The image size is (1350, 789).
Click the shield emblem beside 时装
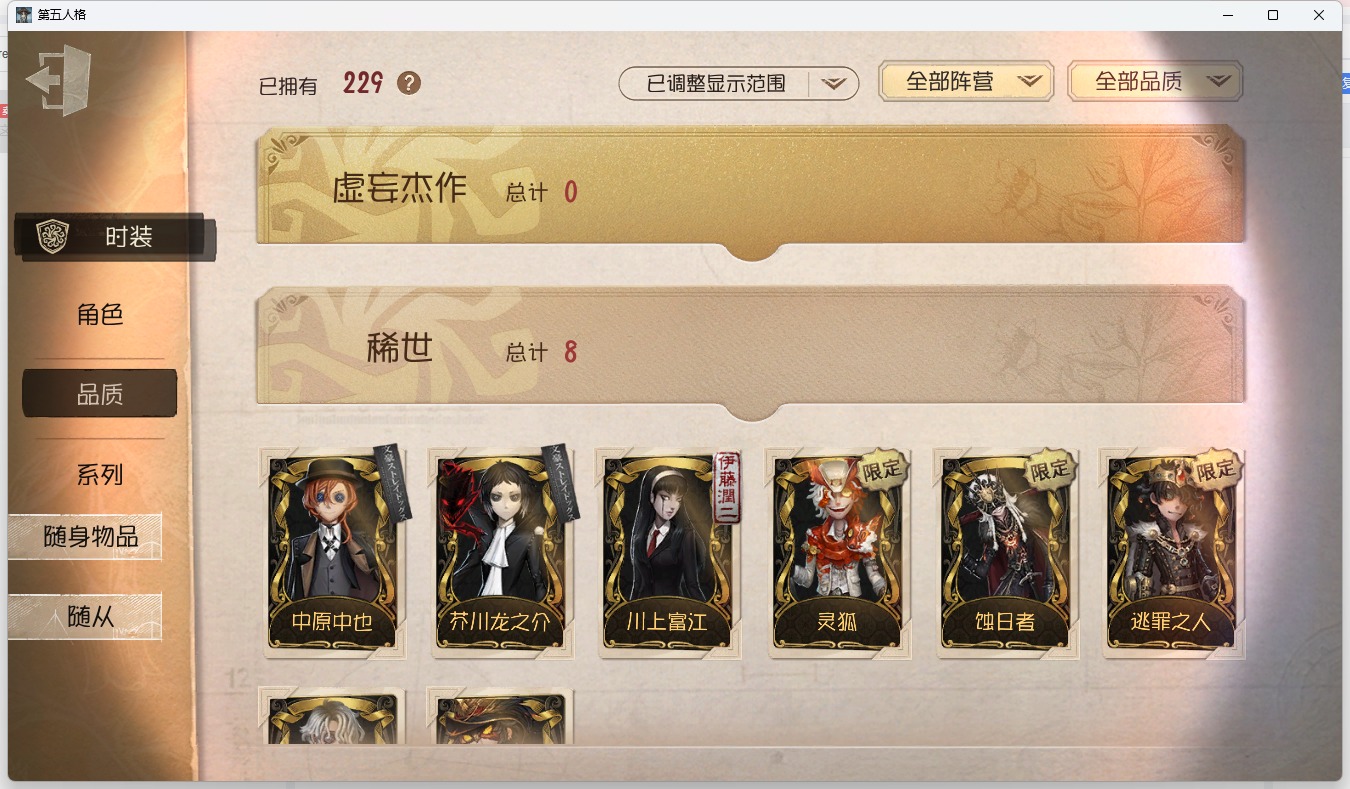pos(51,237)
